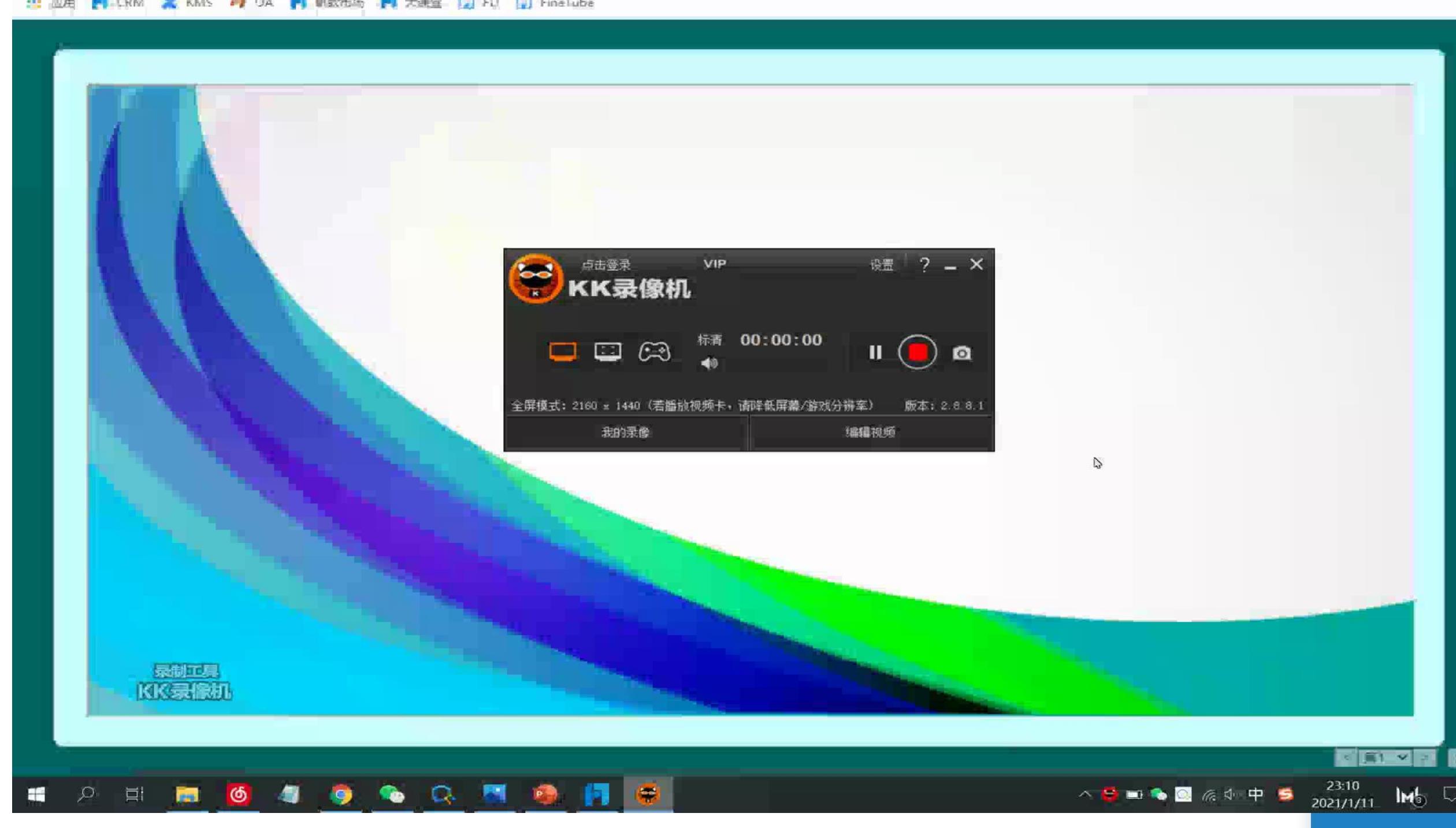Open 我的录像 recordings list
Image resolution: width=1456 pixels, height=828 pixels.
(x=626, y=432)
